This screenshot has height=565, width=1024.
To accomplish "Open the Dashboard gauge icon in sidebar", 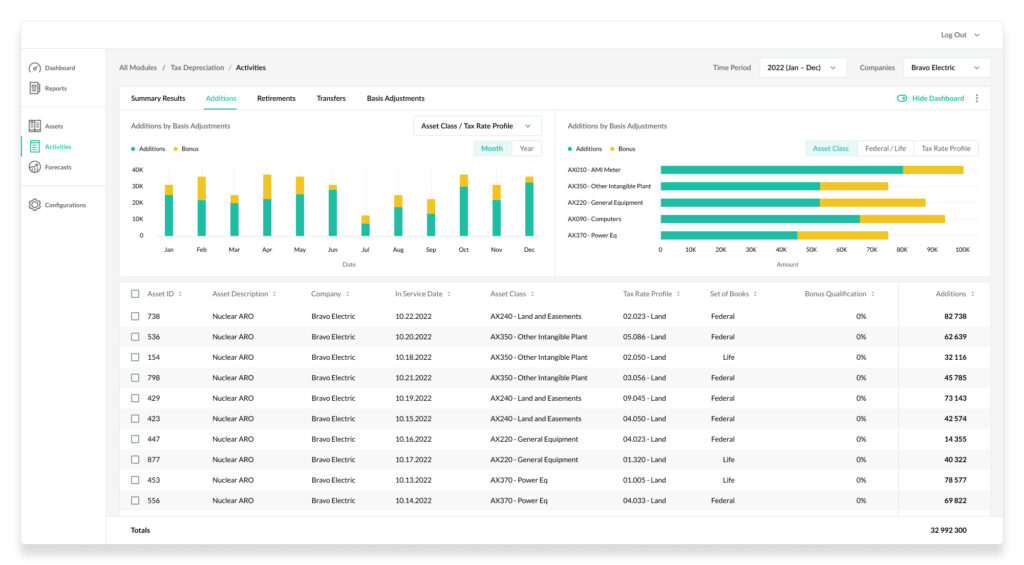I will 35,68.
